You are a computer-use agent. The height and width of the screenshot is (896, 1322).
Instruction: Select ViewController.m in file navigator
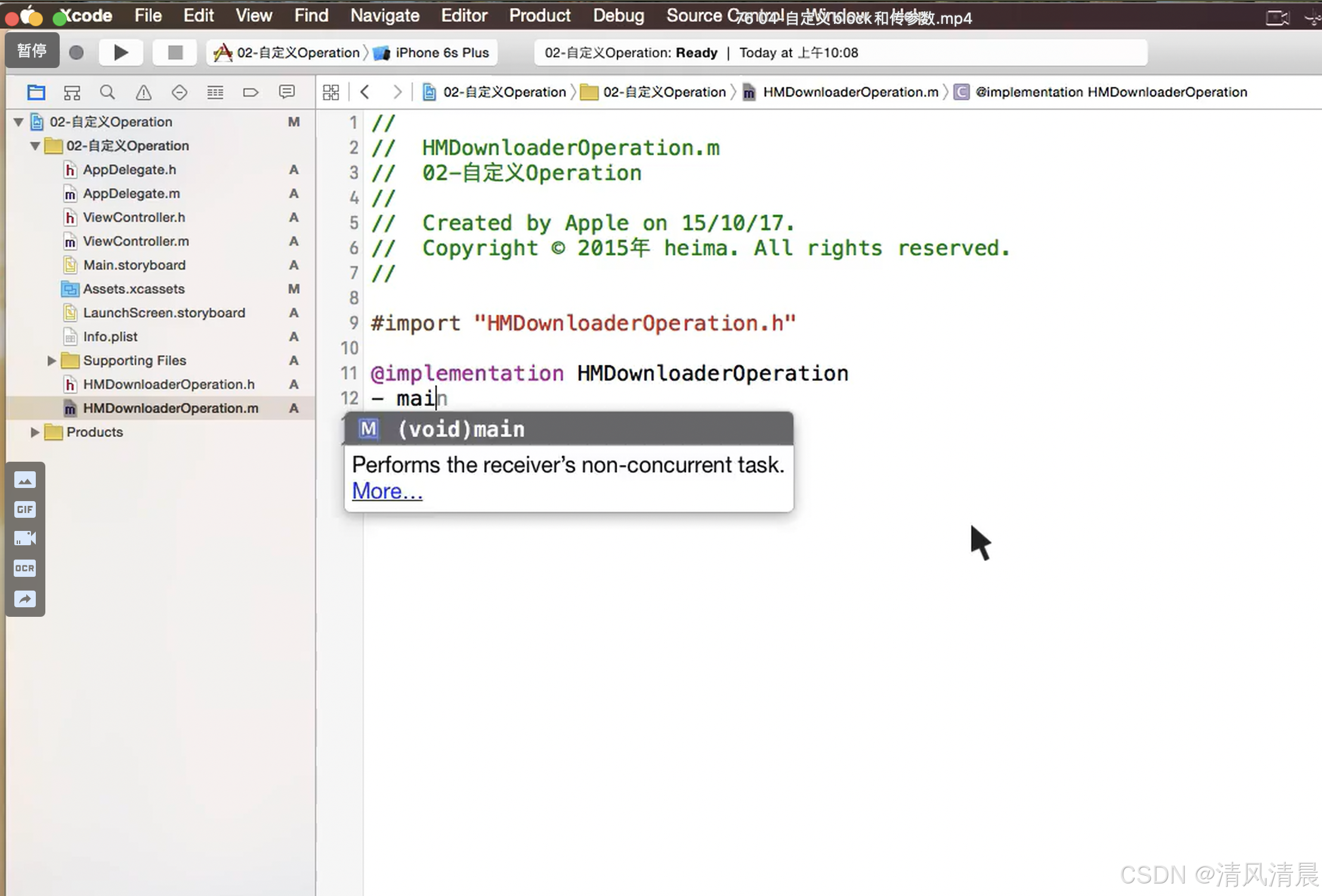136,242
